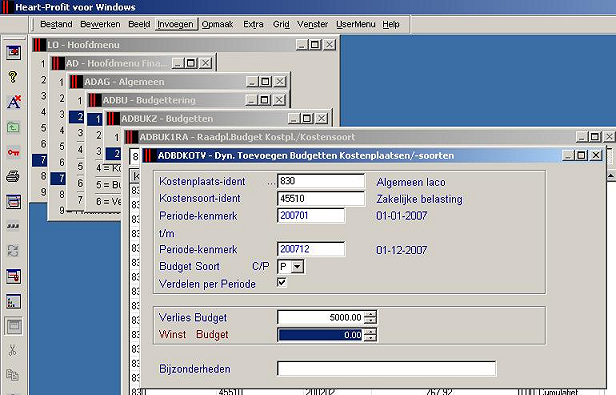Maximize the ADBDKOTV dialog window
Image resolution: width=616 pixels, height=395 pixels.
(581, 155)
